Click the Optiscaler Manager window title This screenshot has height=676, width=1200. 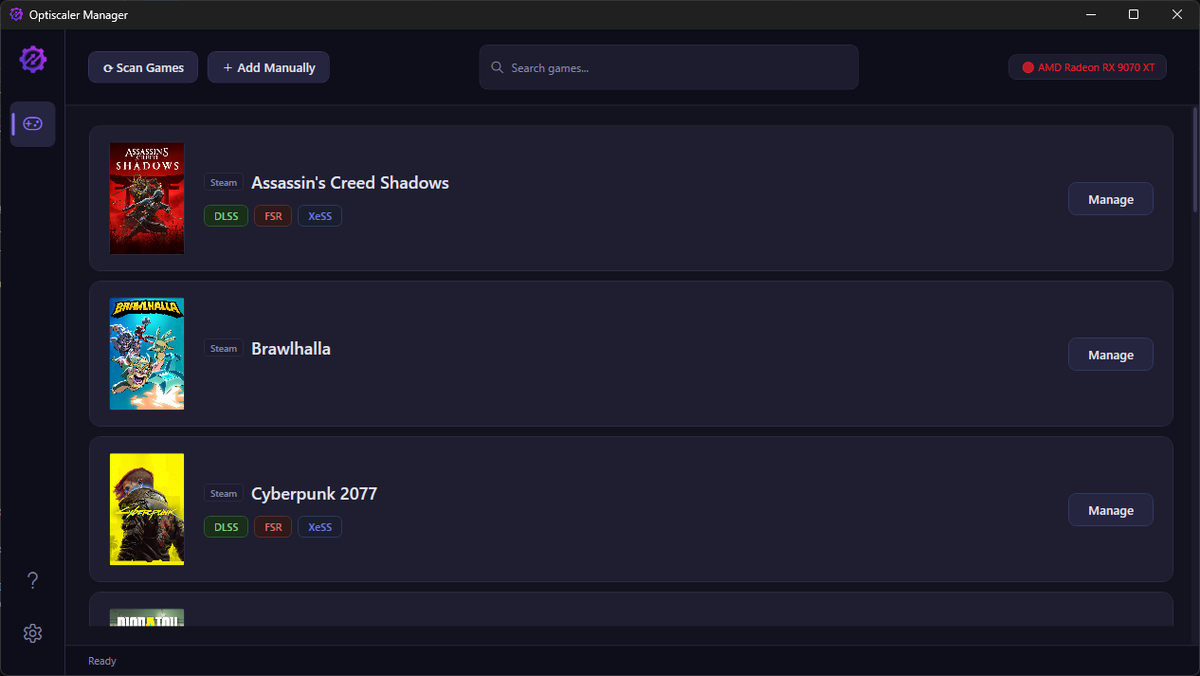point(78,15)
